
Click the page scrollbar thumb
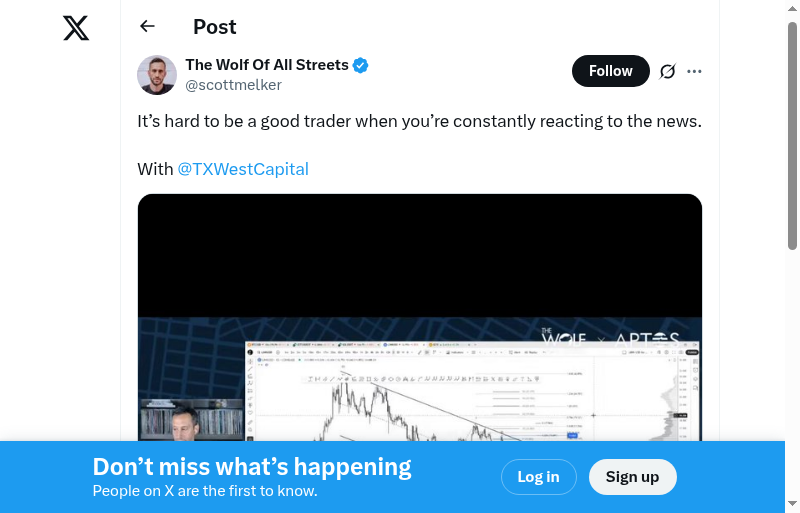[x=792, y=135]
